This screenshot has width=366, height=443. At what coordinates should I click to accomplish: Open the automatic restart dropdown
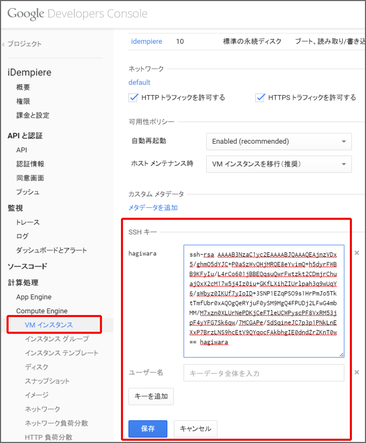click(x=279, y=141)
